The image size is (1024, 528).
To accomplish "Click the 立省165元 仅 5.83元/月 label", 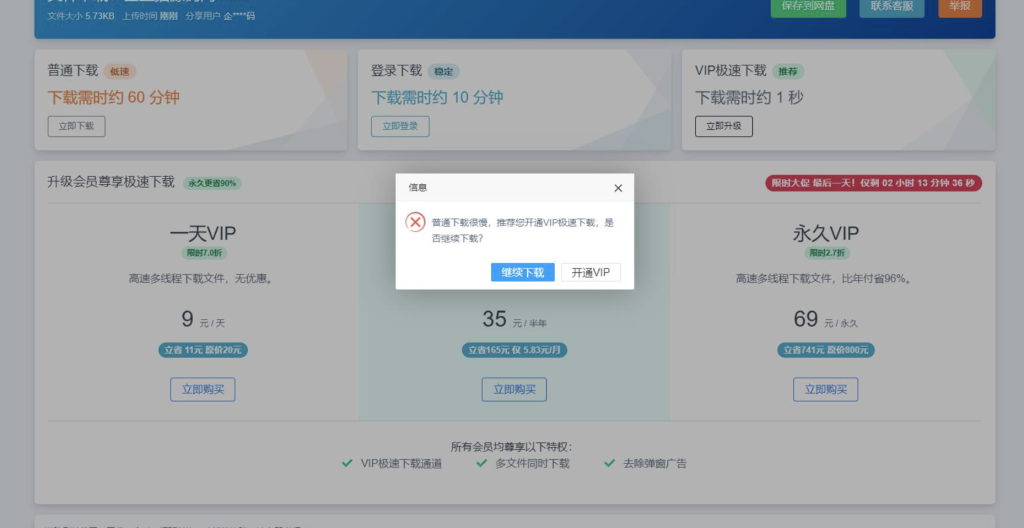I will tap(515, 350).
